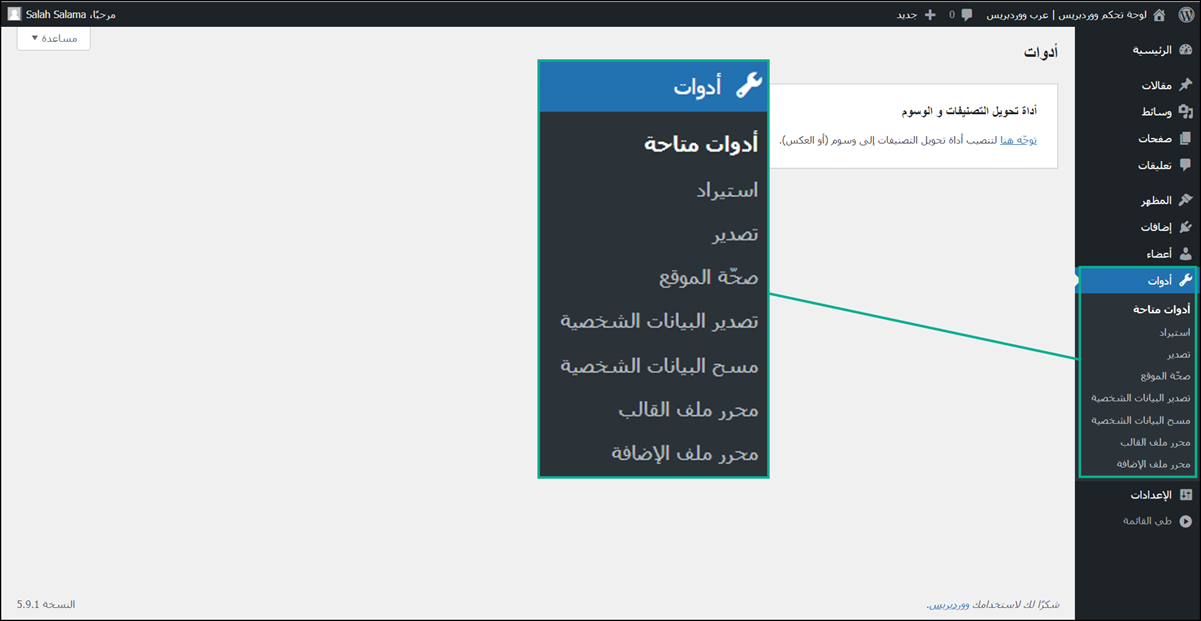Select صحّة الموقع in the small sidebar submenu
Image resolution: width=1201 pixels, height=621 pixels.
pos(1165,376)
